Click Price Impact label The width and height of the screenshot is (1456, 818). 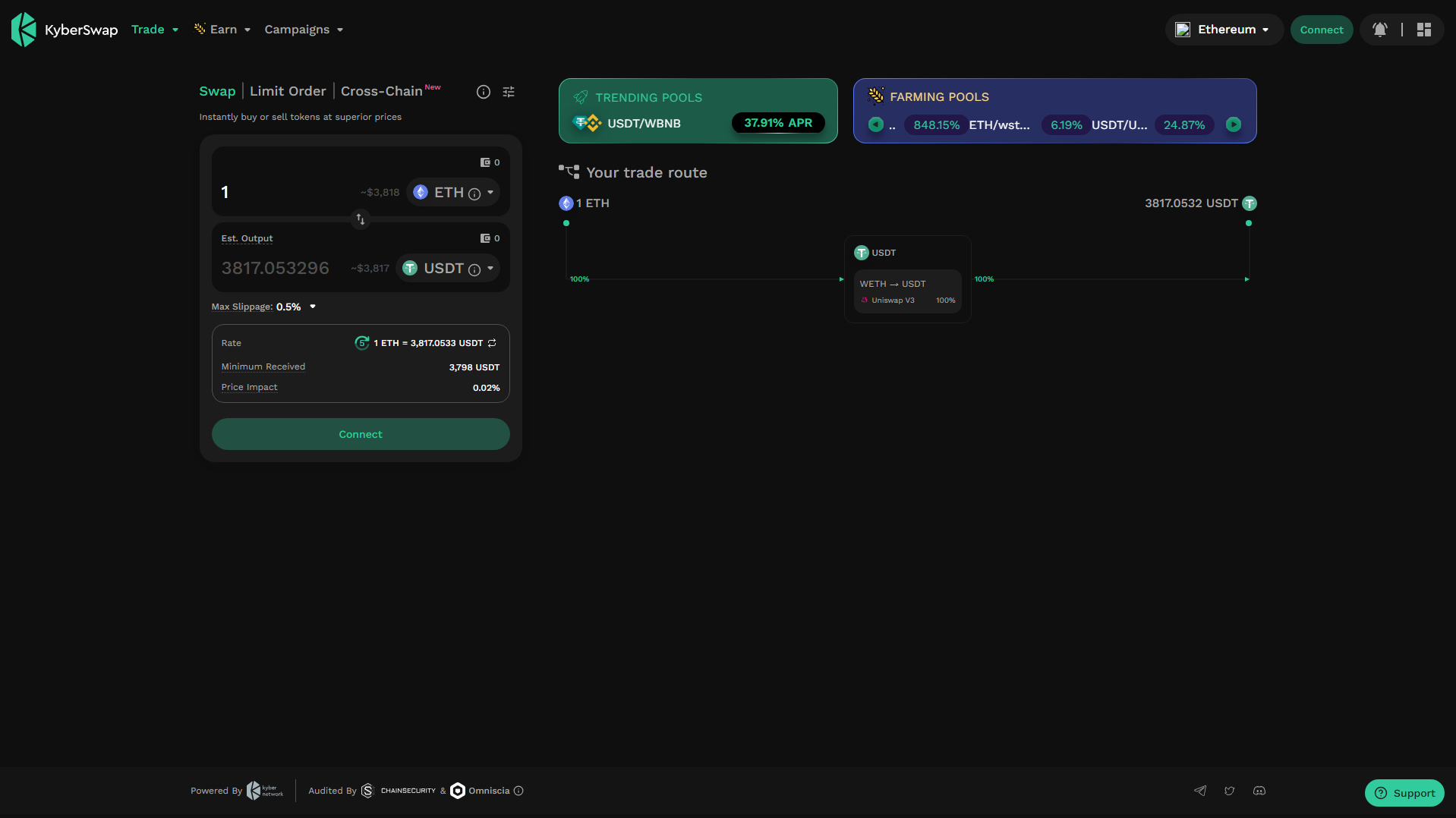pyautogui.click(x=249, y=387)
